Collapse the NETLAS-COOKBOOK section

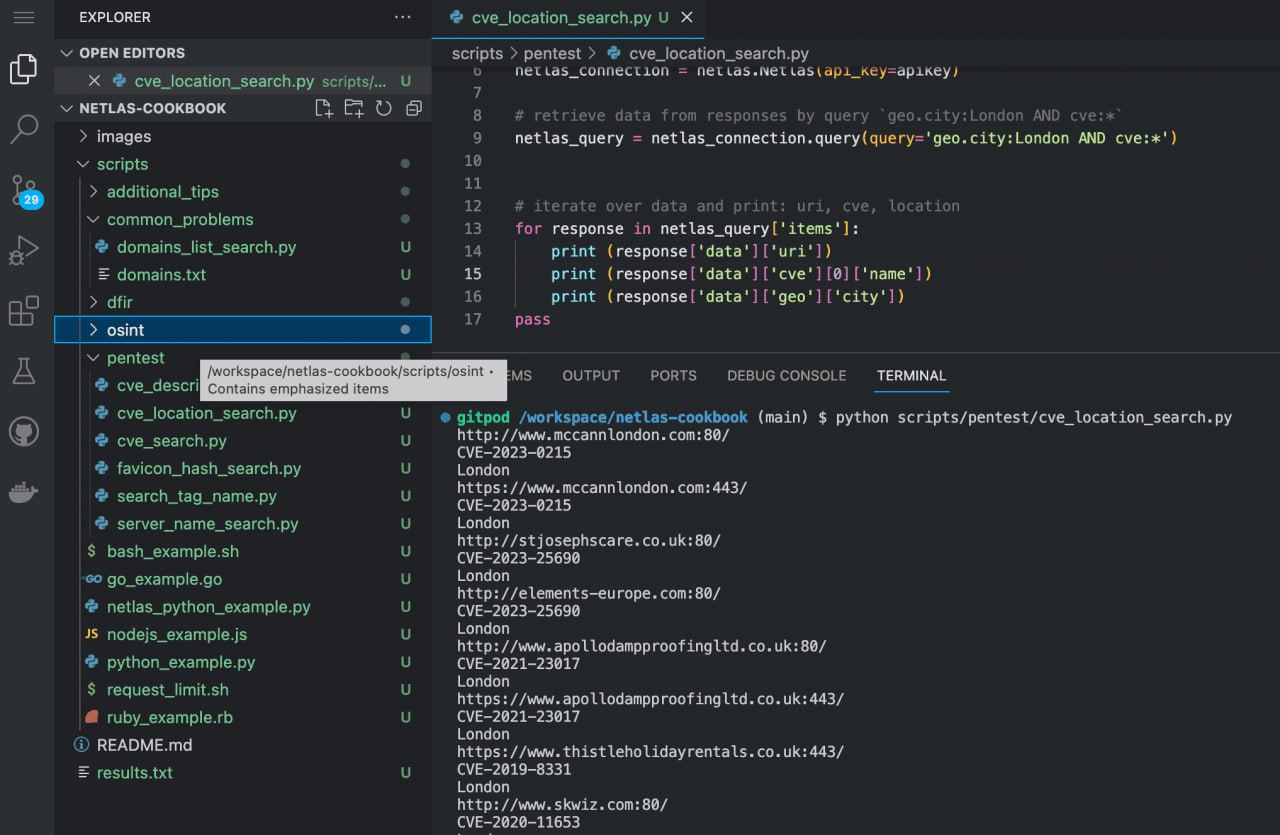[68, 108]
